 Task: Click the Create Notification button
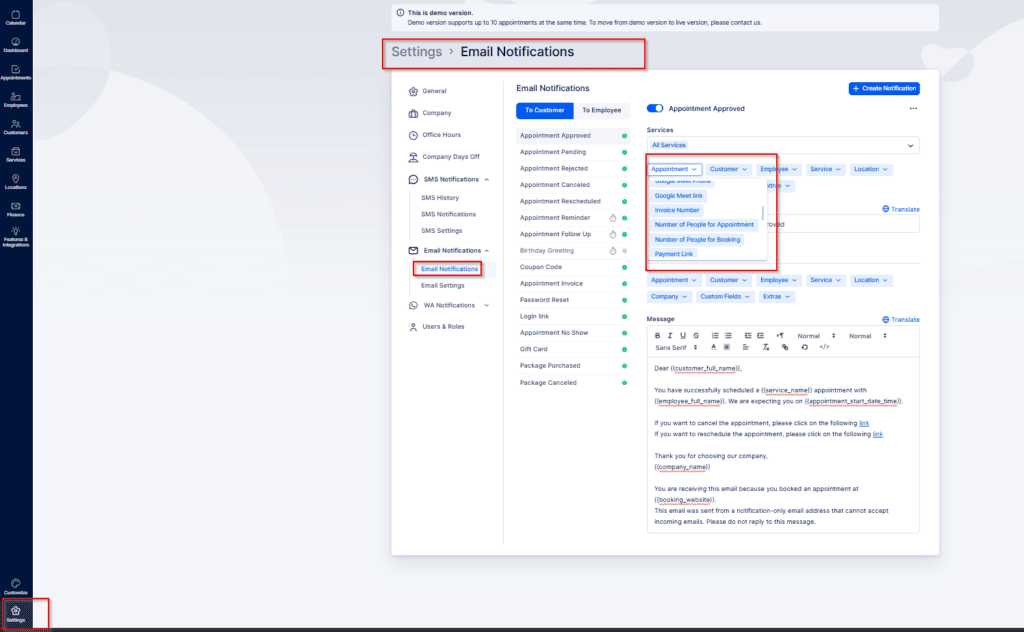tap(884, 88)
